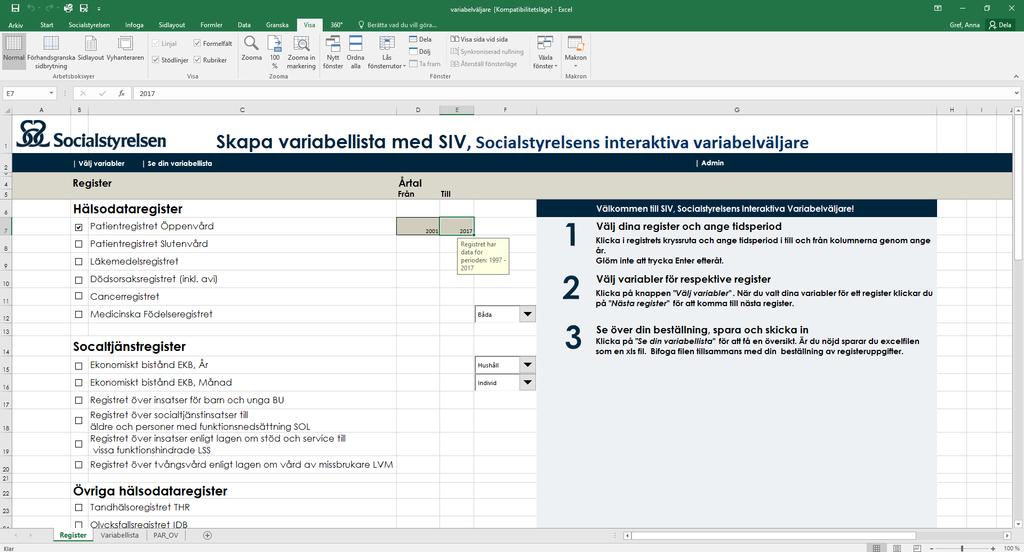Click Se din variabellista button

179,163
